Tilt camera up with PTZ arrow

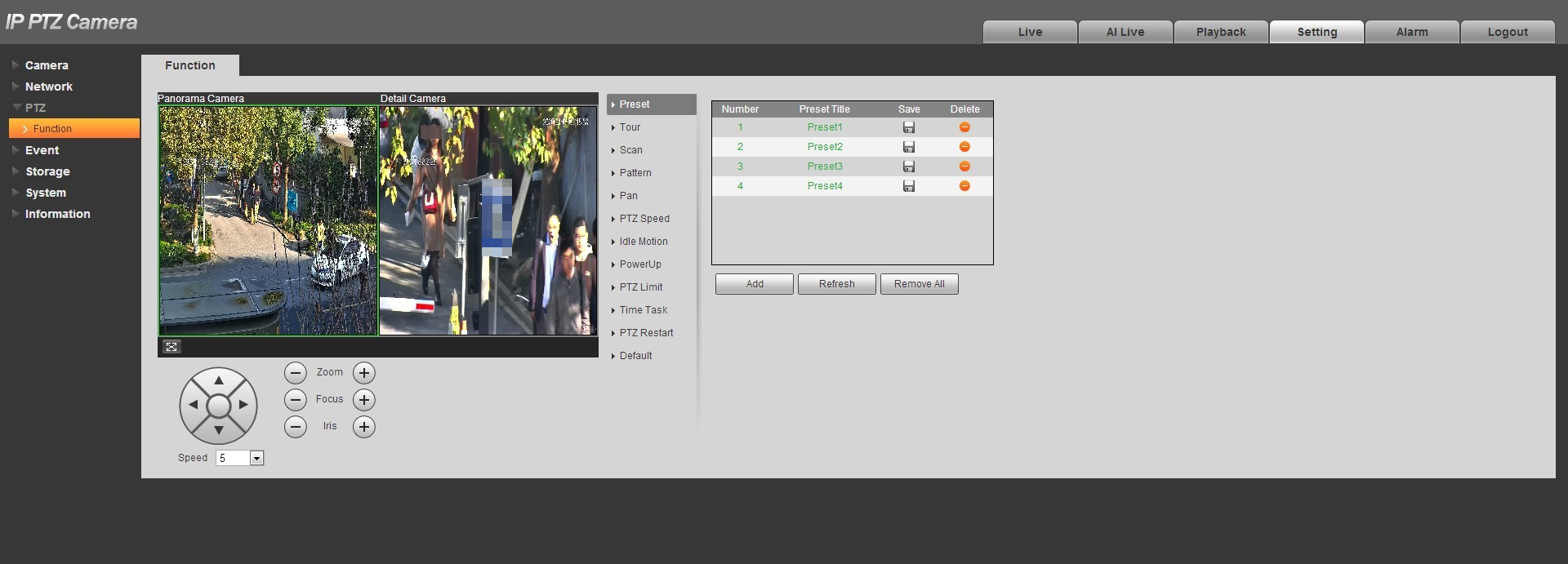pyautogui.click(x=218, y=380)
